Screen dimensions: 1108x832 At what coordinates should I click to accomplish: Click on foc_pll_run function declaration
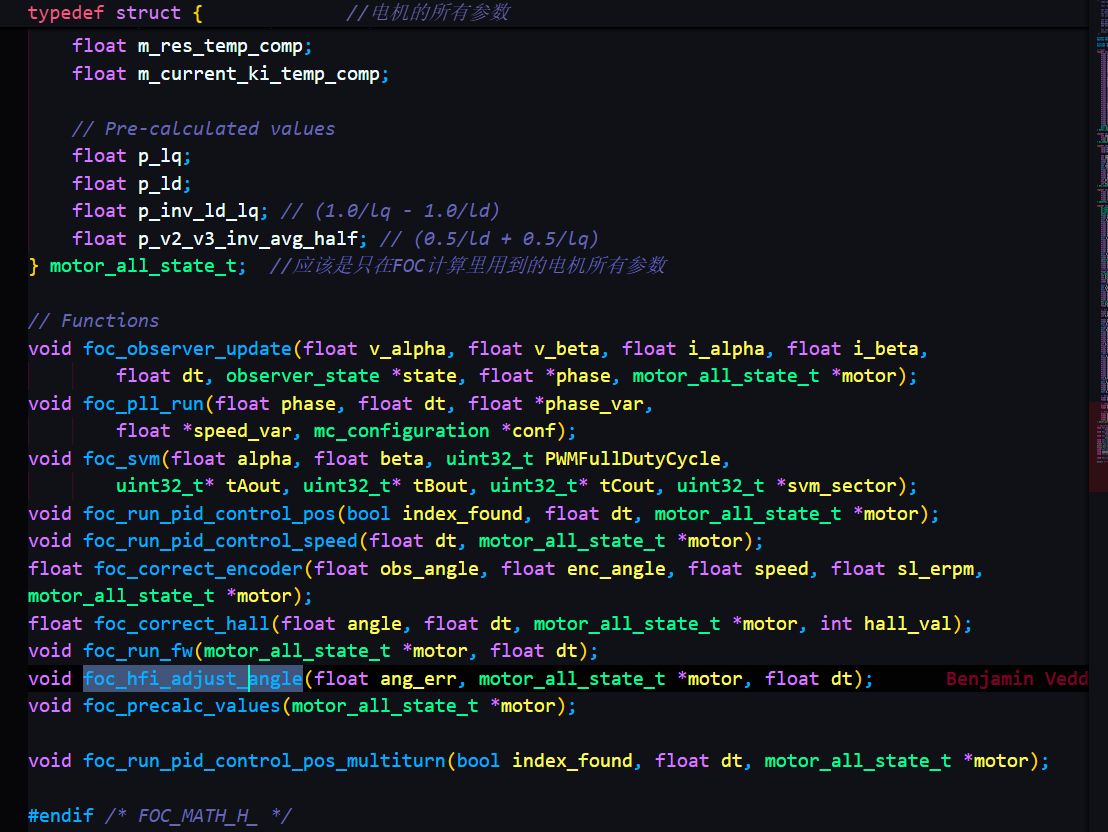tap(143, 404)
